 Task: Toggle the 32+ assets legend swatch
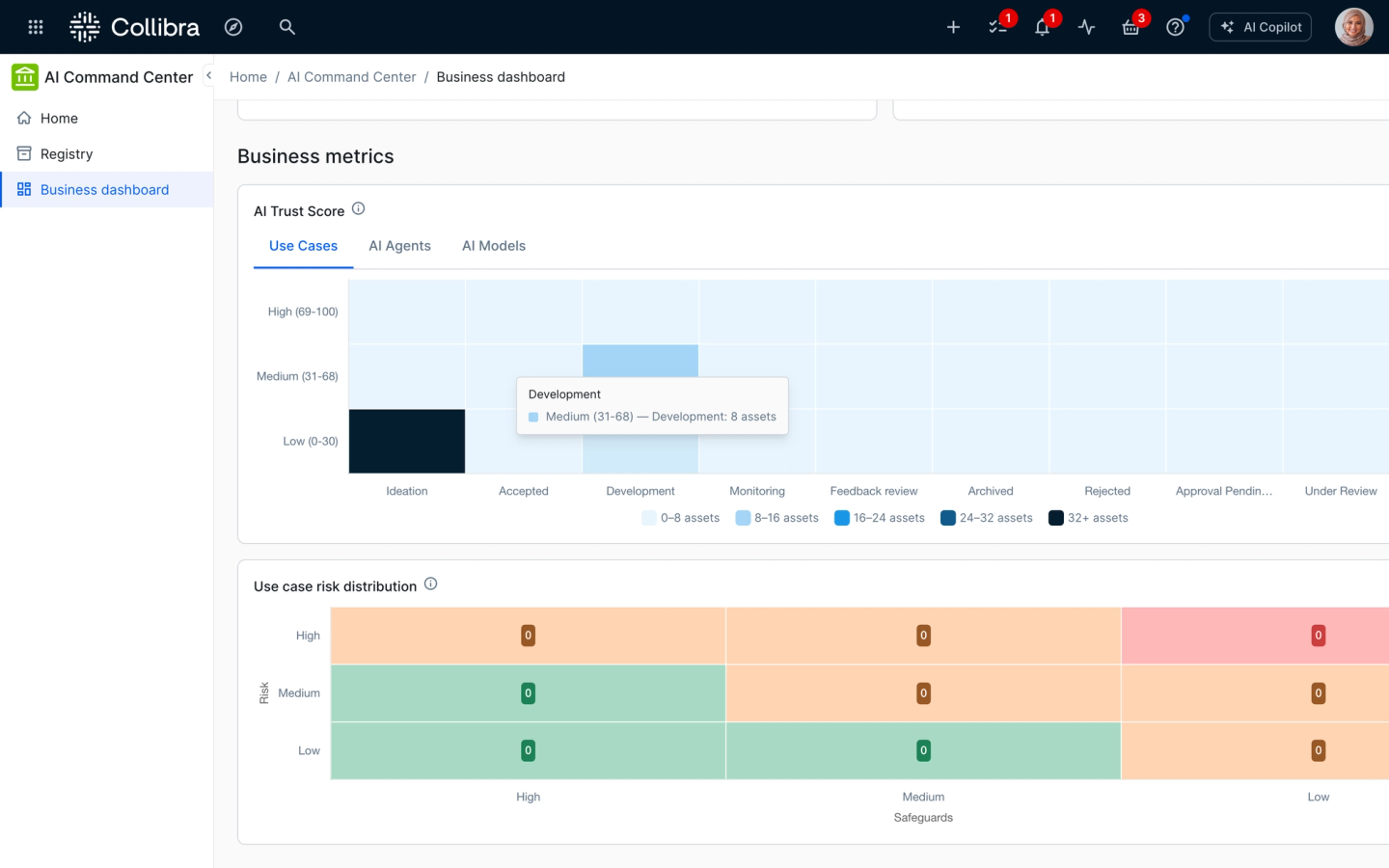(x=1055, y=518)
